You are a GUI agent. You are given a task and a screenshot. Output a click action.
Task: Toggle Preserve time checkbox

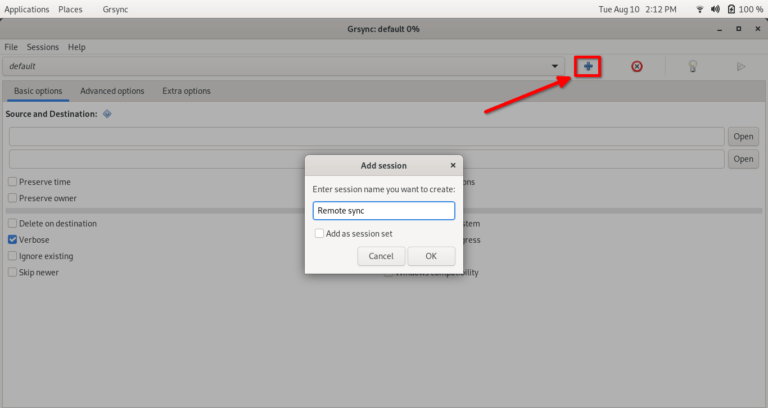point(12,182)
